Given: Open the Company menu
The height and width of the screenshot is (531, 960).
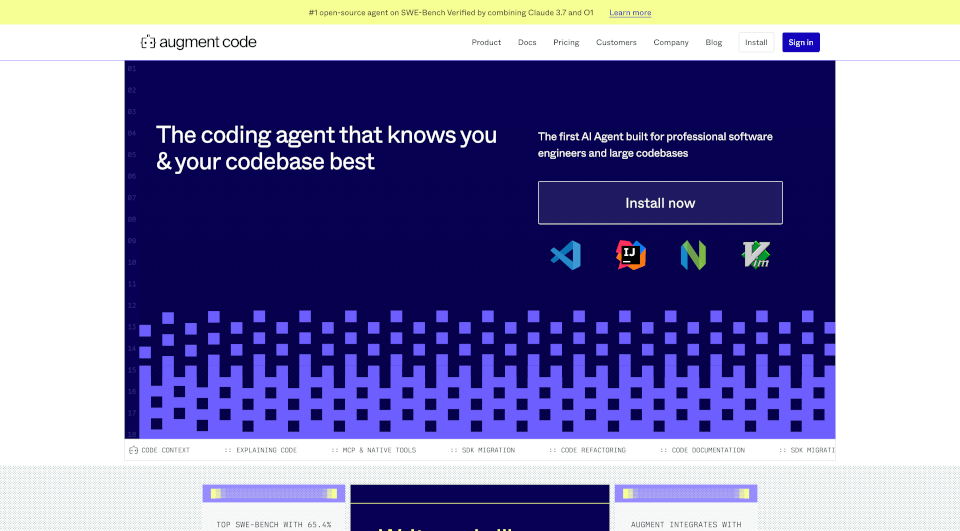Looking at the screenshot, I should pos(671,42).
